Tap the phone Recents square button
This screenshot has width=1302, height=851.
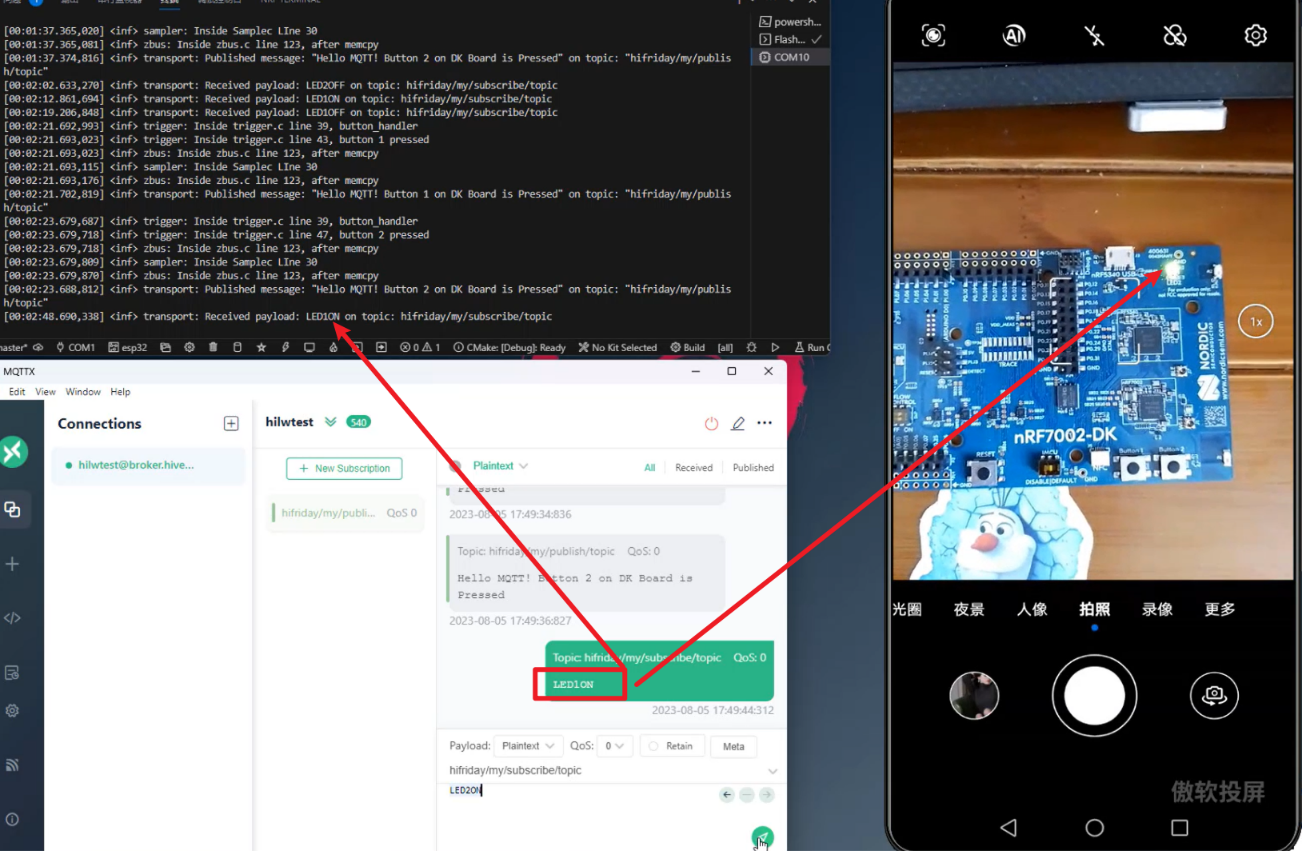1180,828
